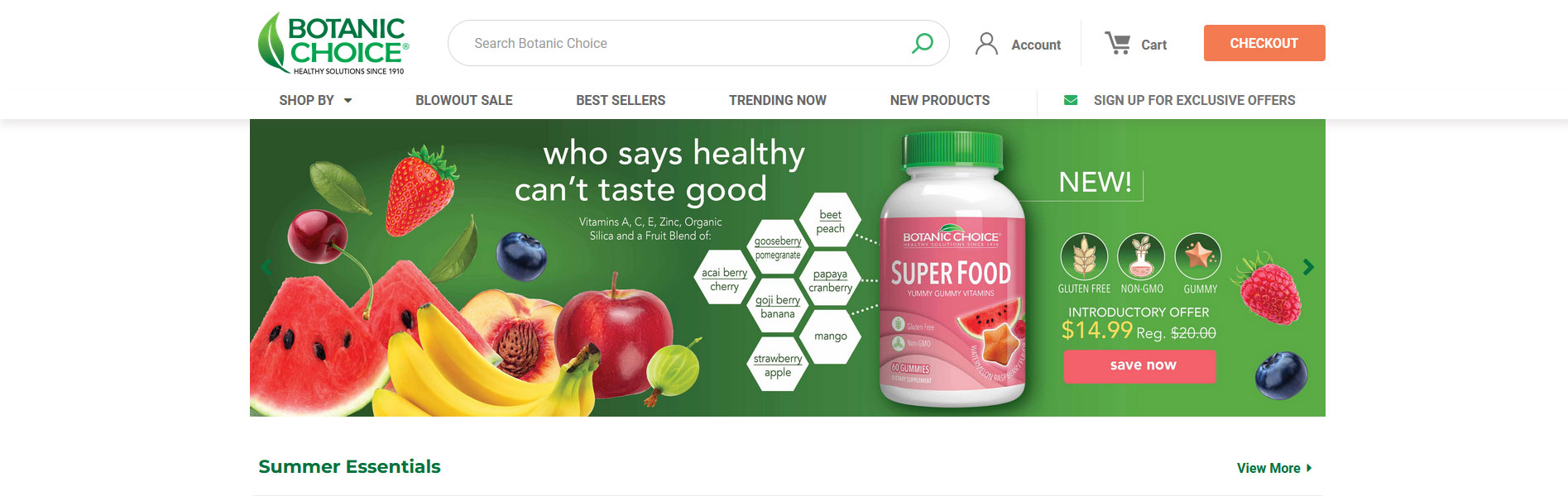Click the magnifying glass search icon
Viewport: 1568px width, 496px height.
(922, 43)
